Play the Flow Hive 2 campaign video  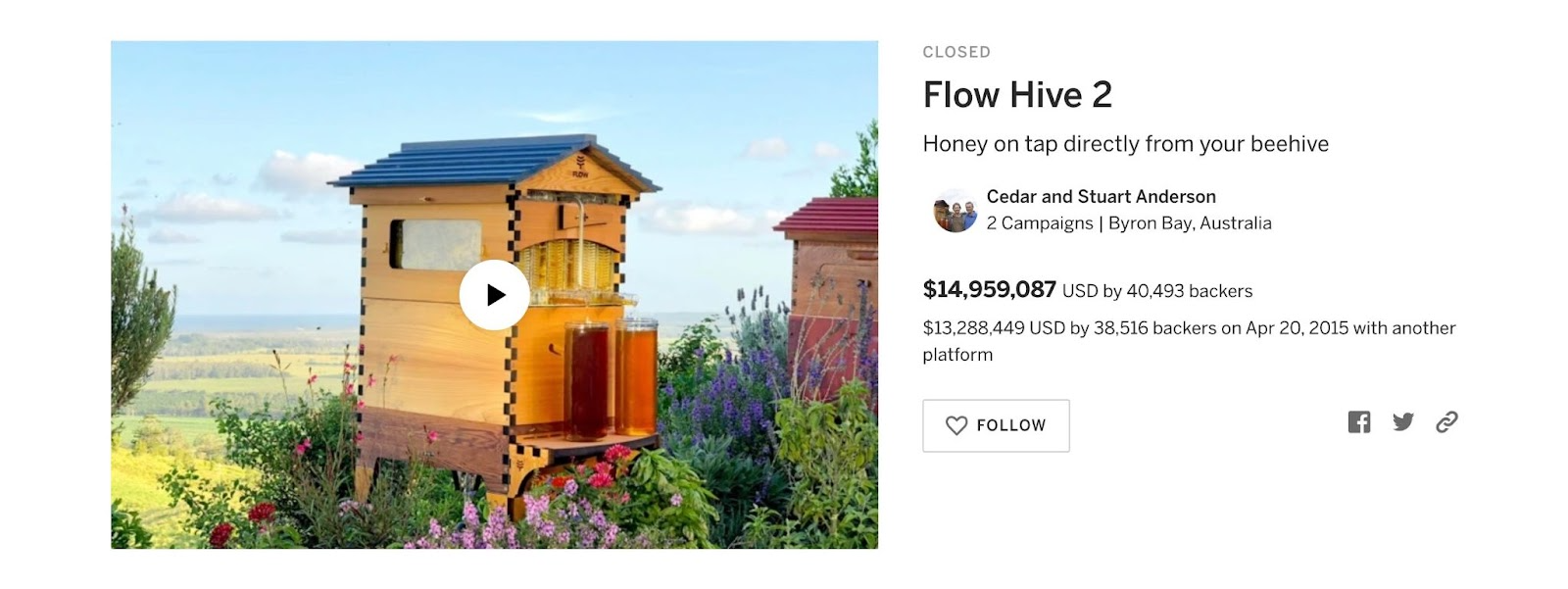click(x=495, y=295)
